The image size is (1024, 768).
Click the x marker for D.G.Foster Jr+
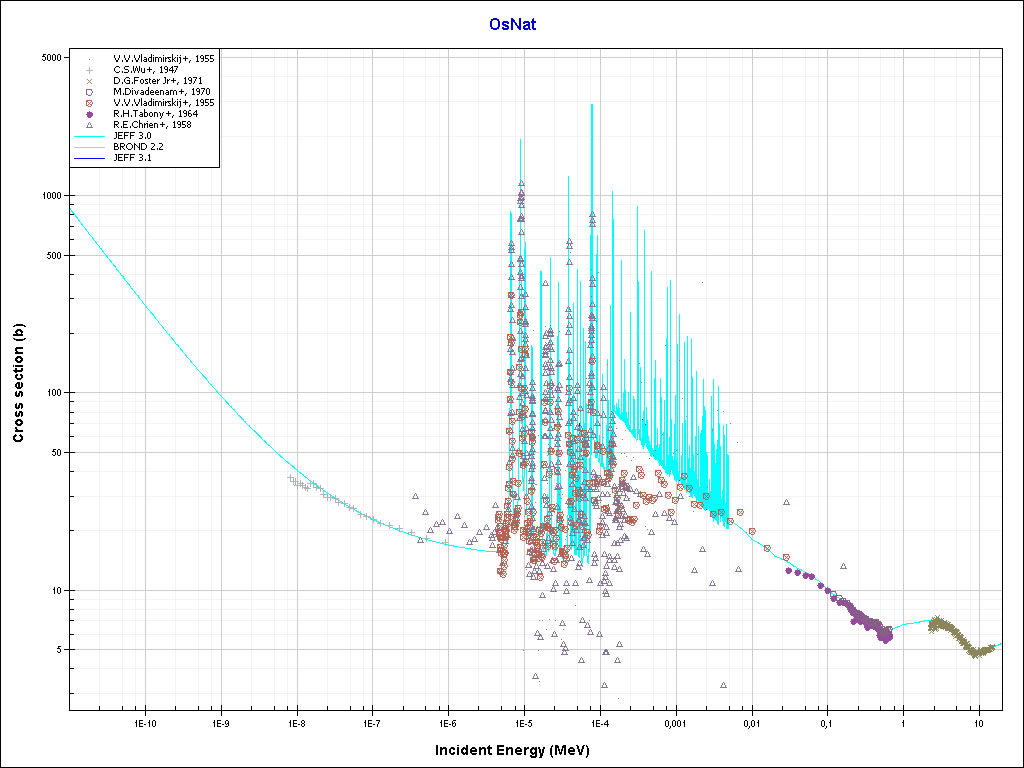[89, 81]
